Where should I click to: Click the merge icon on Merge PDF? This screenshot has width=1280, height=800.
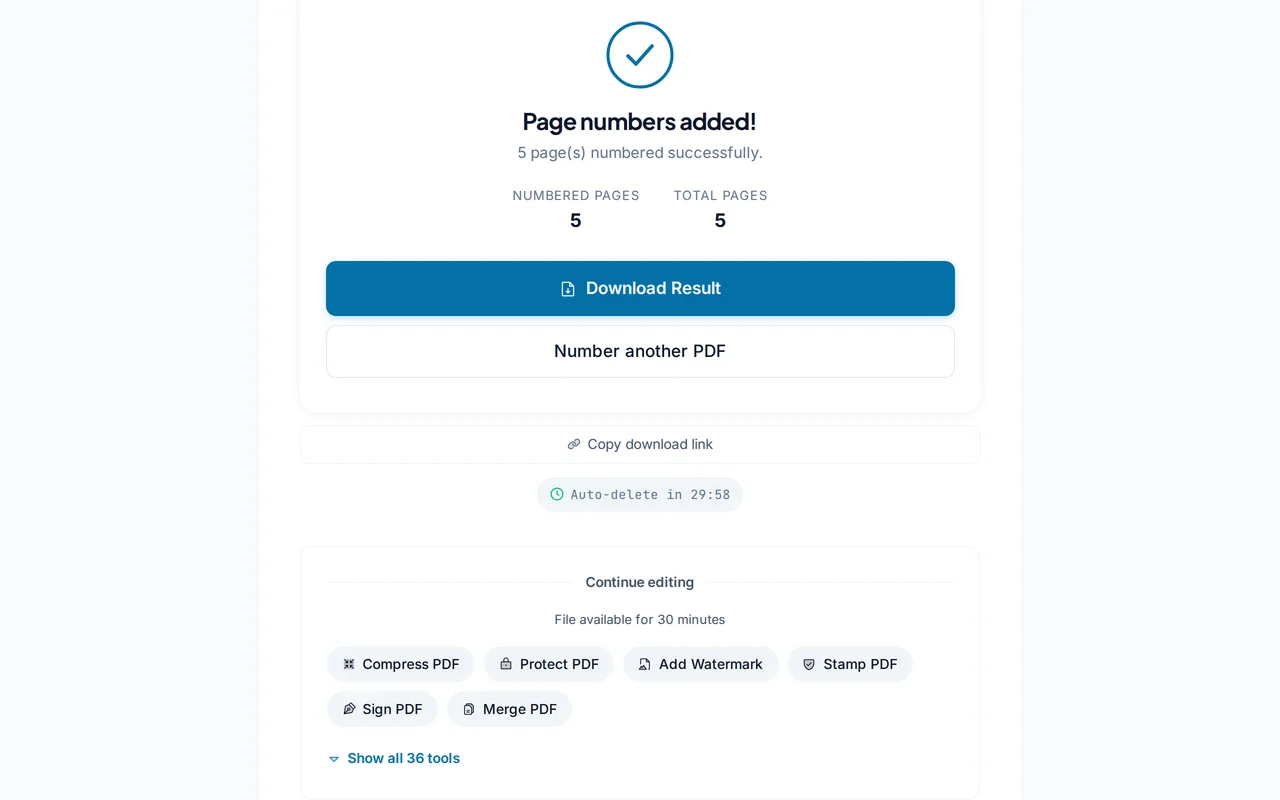(x=467, y=708)
